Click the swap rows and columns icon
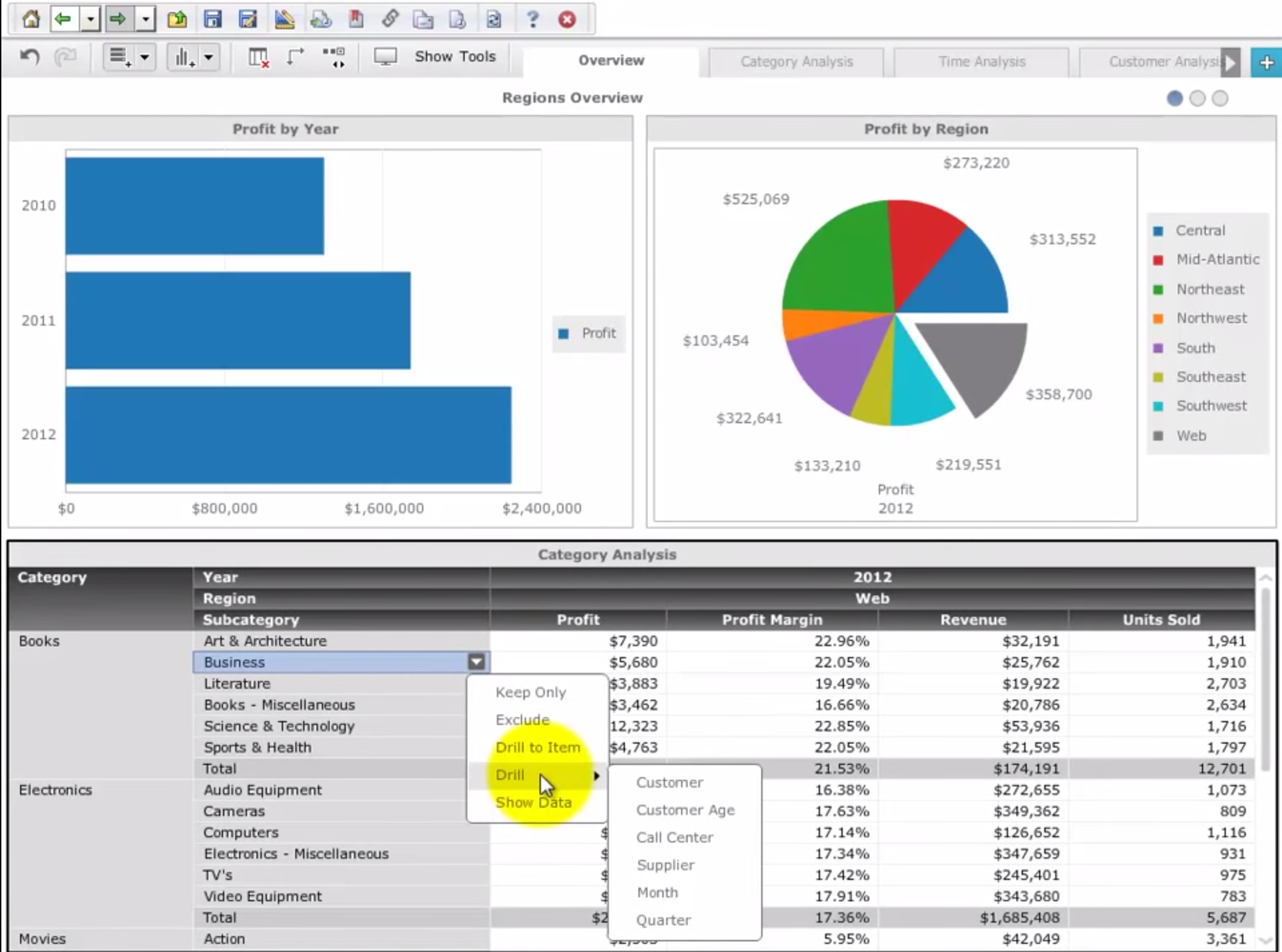The width and height of the screenshot is (1282, 952). [x=295, y=57]
